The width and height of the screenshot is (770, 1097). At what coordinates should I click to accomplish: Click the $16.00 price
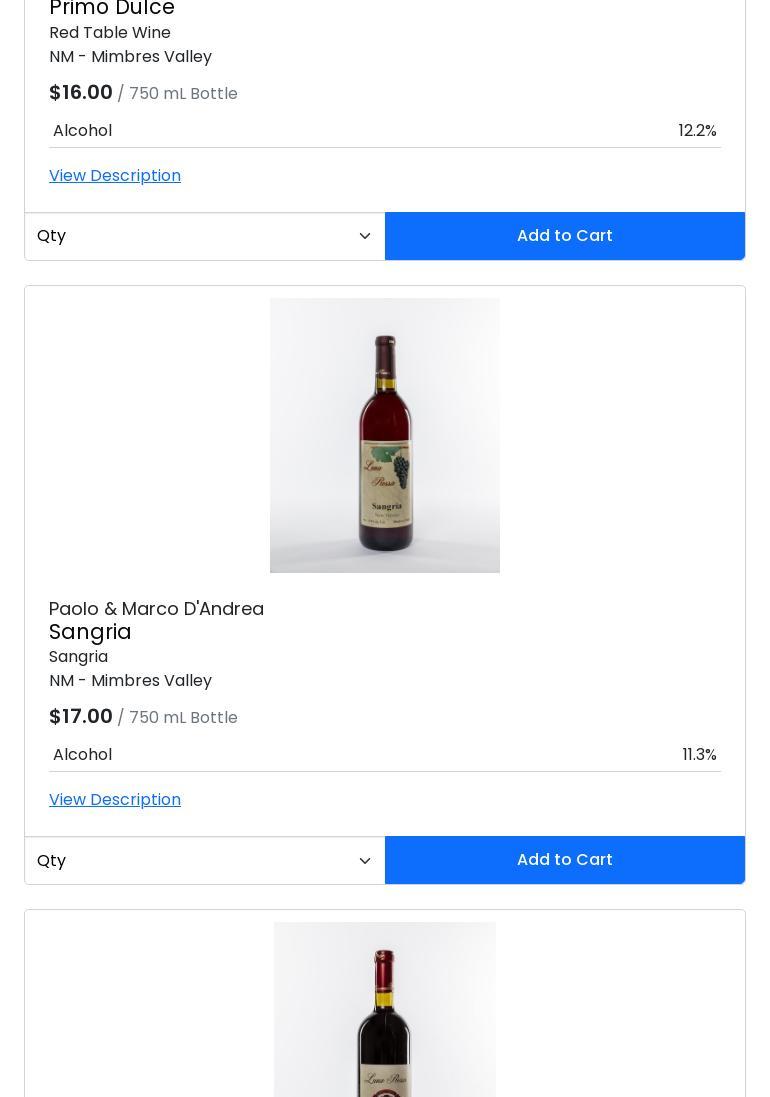tap(81, 93)
